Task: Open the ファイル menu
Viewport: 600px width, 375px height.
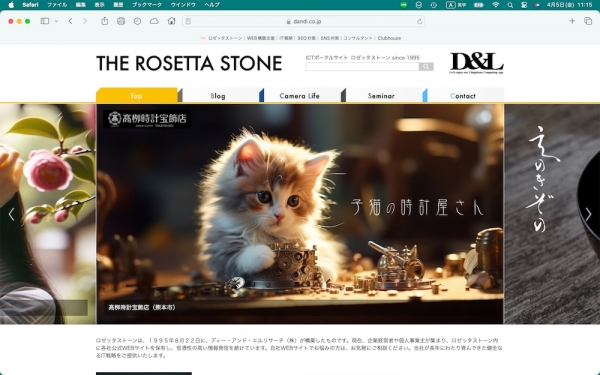Action: coord(57,5)
